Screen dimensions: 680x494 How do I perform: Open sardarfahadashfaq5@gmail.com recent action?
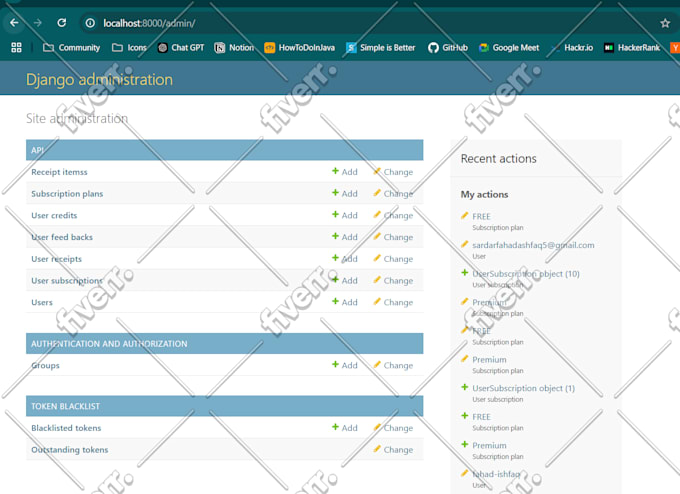click(x=533, y=245)
